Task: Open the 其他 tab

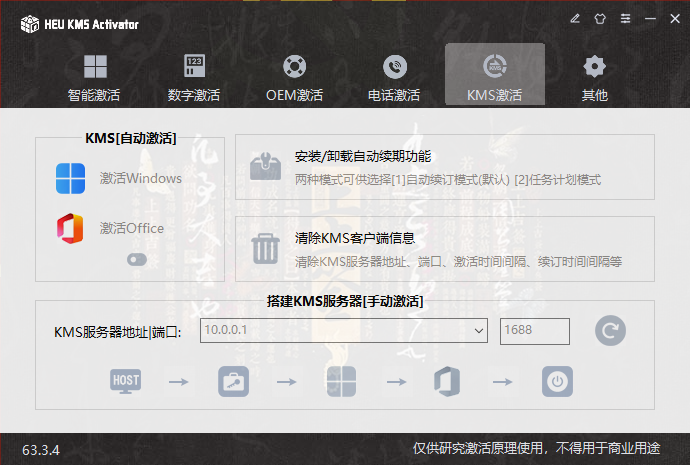Action: [595, 77]
